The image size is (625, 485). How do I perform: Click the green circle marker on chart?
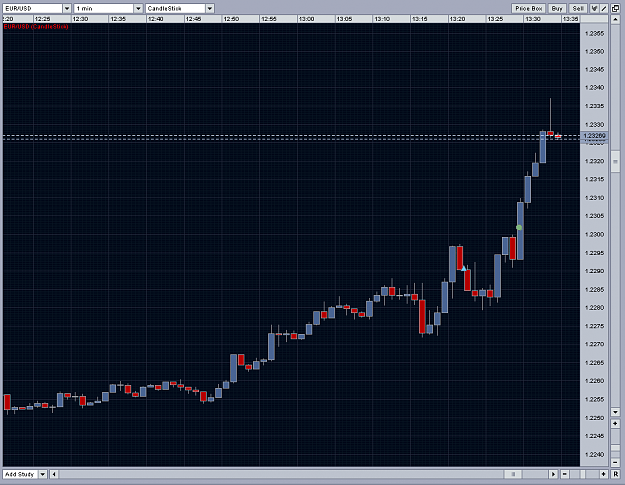[519, 228]
